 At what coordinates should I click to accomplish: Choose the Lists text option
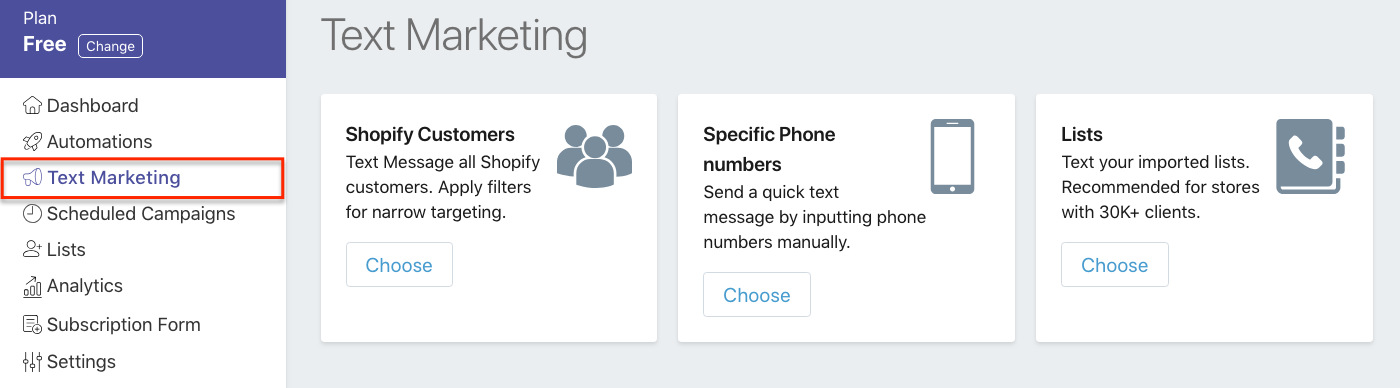(x=1115, y=265)
